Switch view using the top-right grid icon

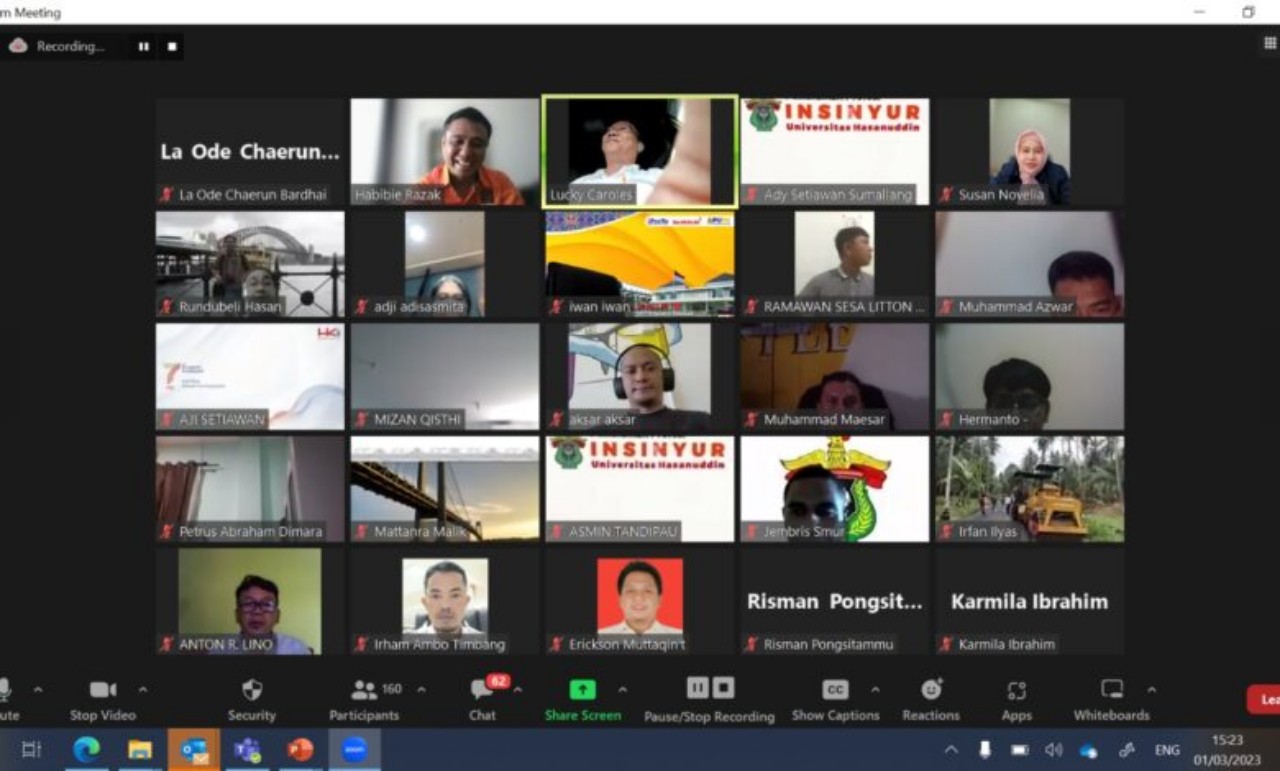point(1270,43)
